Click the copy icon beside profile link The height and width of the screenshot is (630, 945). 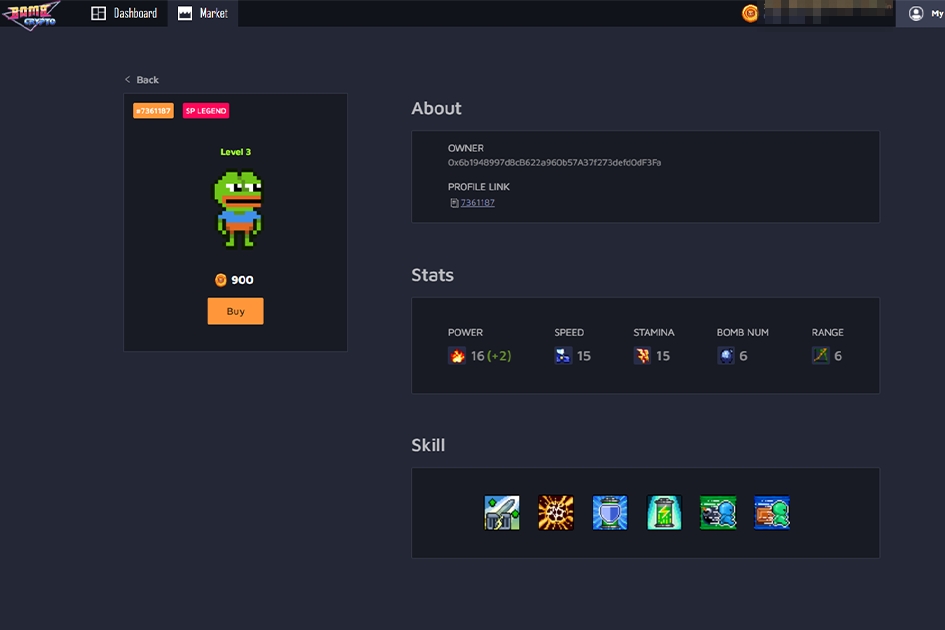coord(454,203)
